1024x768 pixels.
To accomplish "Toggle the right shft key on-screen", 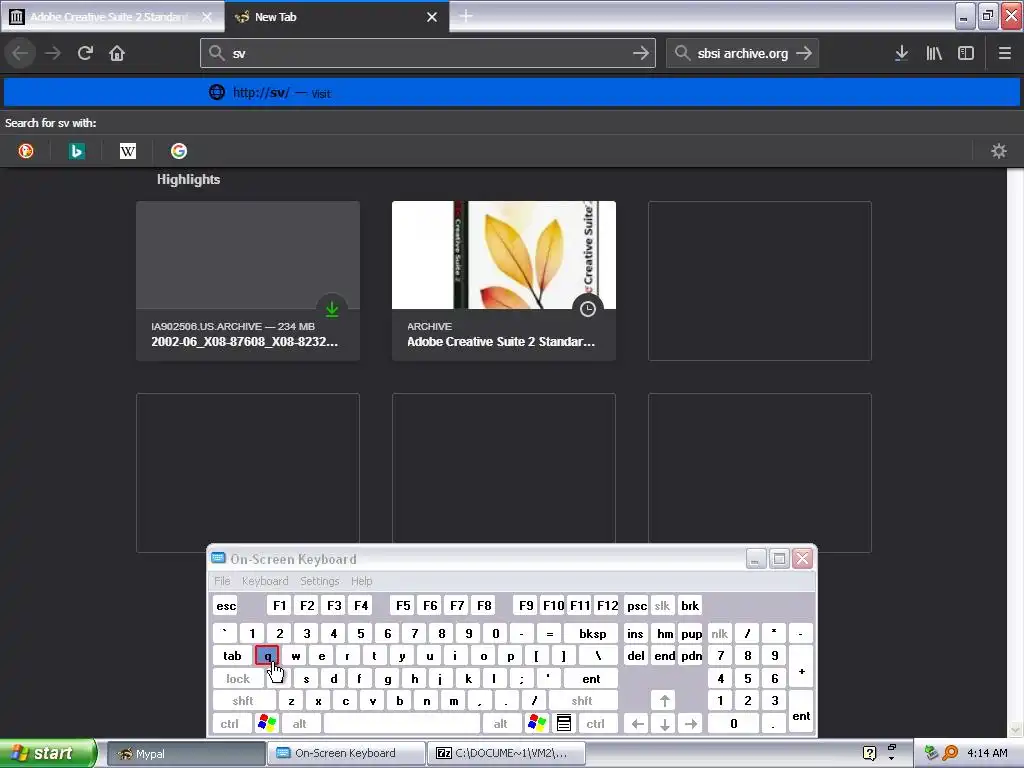I will coord(582,701).
